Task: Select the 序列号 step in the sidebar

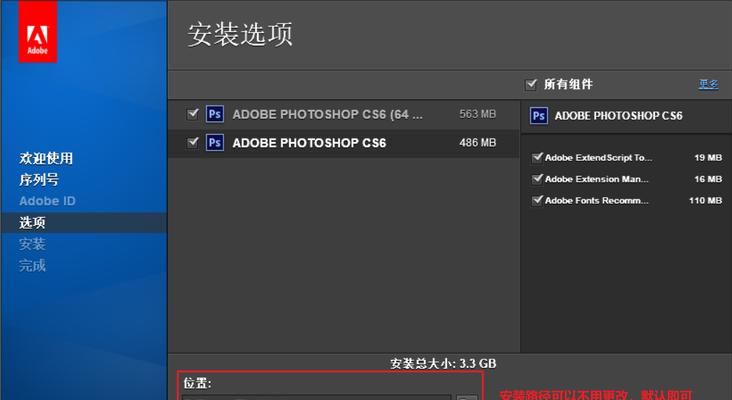Action: point(39,180)
